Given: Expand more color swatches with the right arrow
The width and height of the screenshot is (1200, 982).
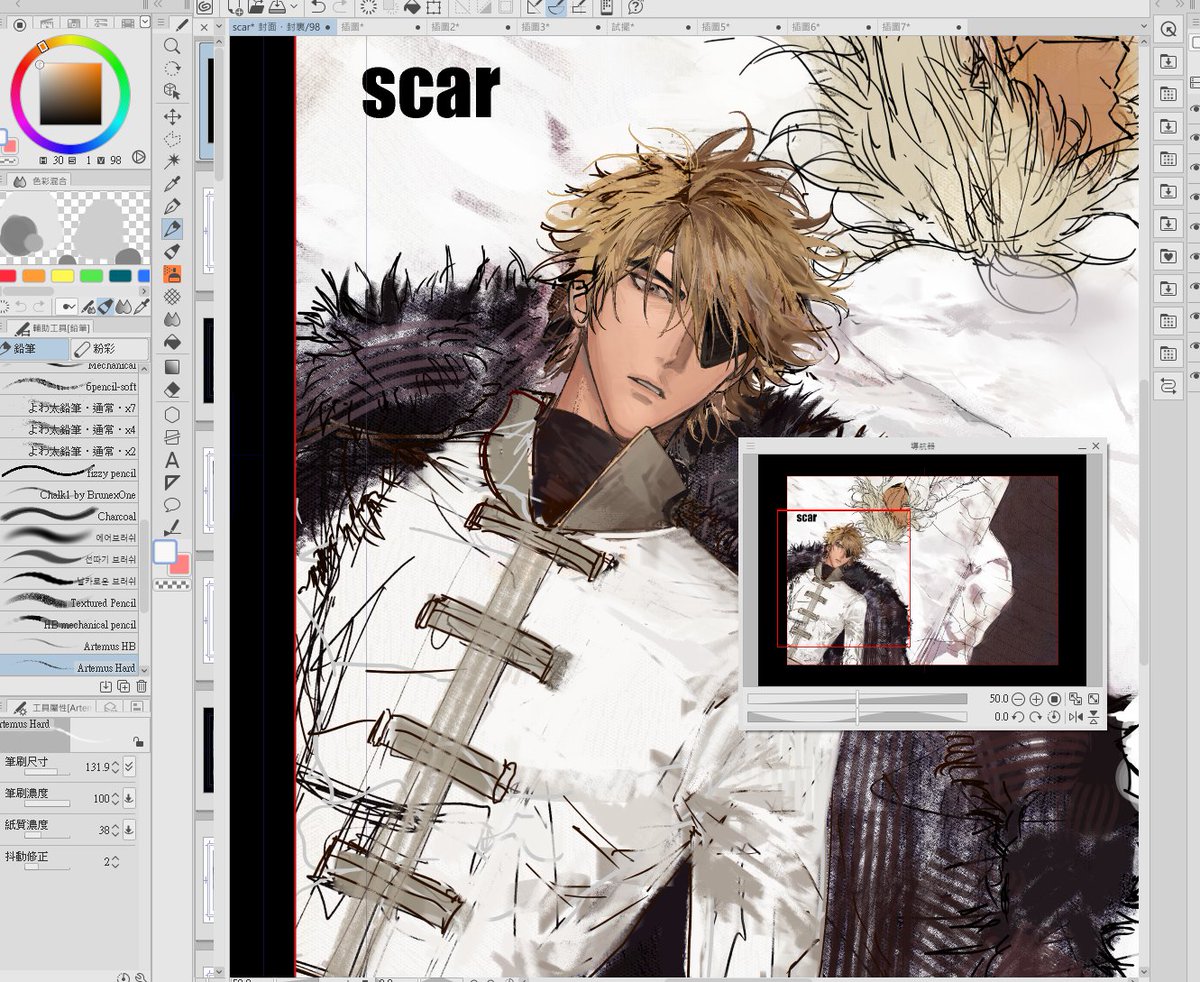Looking at the screenshot, I should click(144, 291).
